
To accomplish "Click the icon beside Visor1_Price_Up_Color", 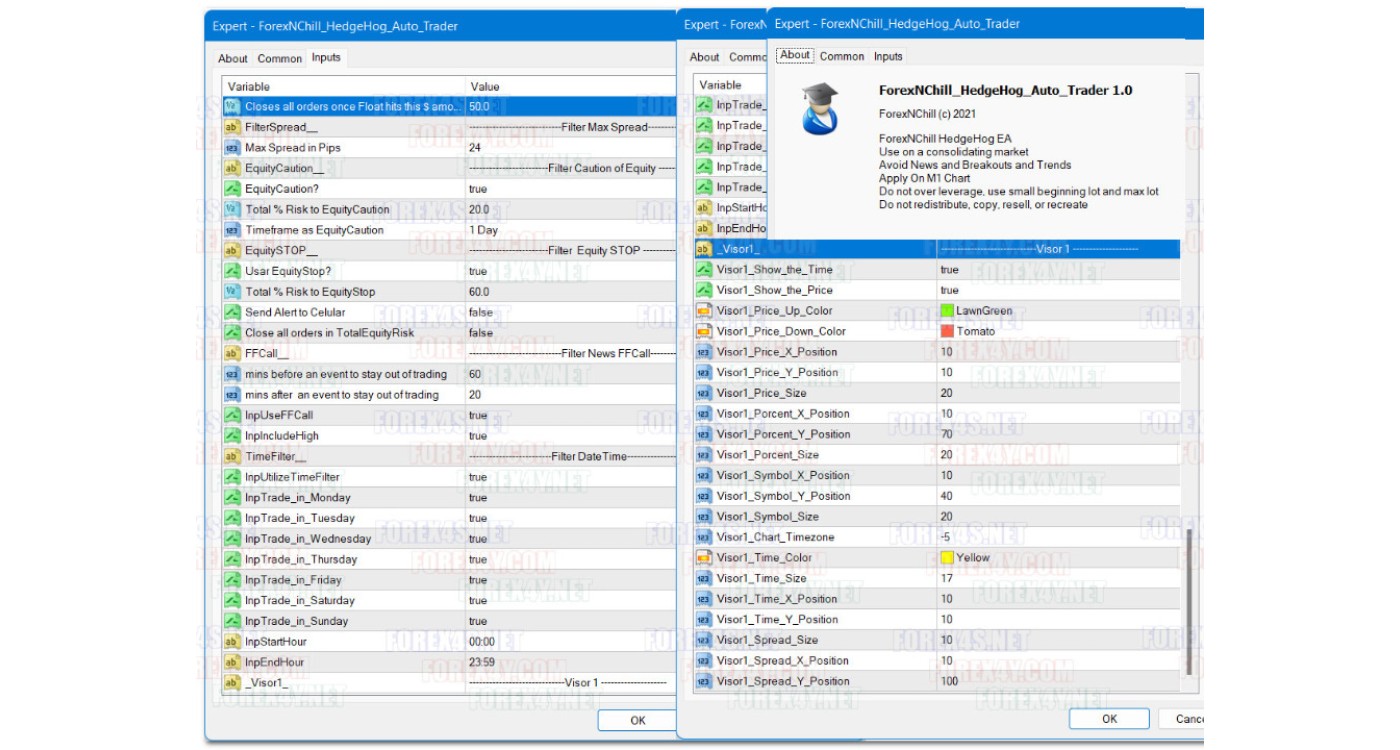I will pos(703,311).
